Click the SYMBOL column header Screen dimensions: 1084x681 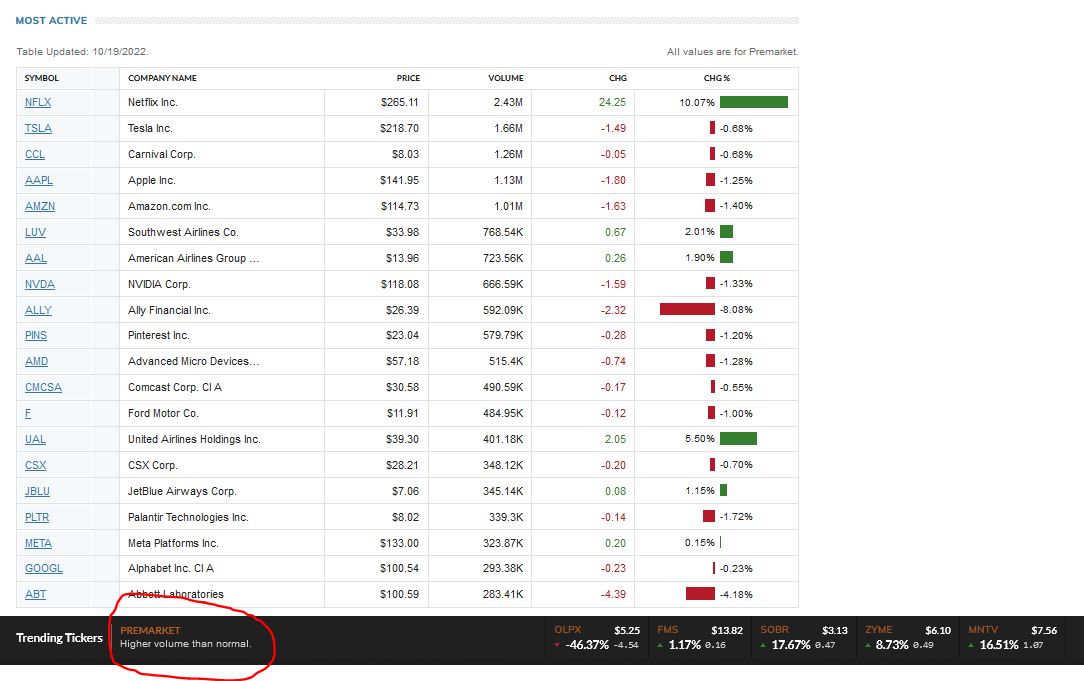41,78
